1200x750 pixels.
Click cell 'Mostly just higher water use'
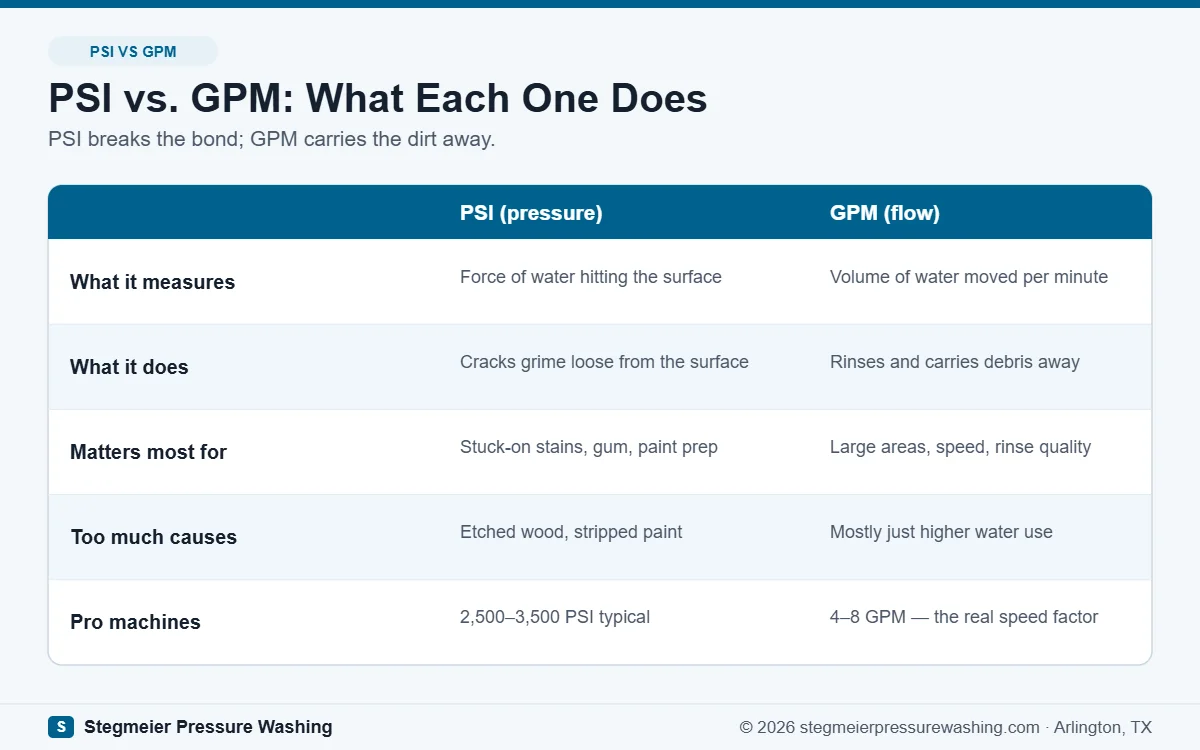point(941,532)
